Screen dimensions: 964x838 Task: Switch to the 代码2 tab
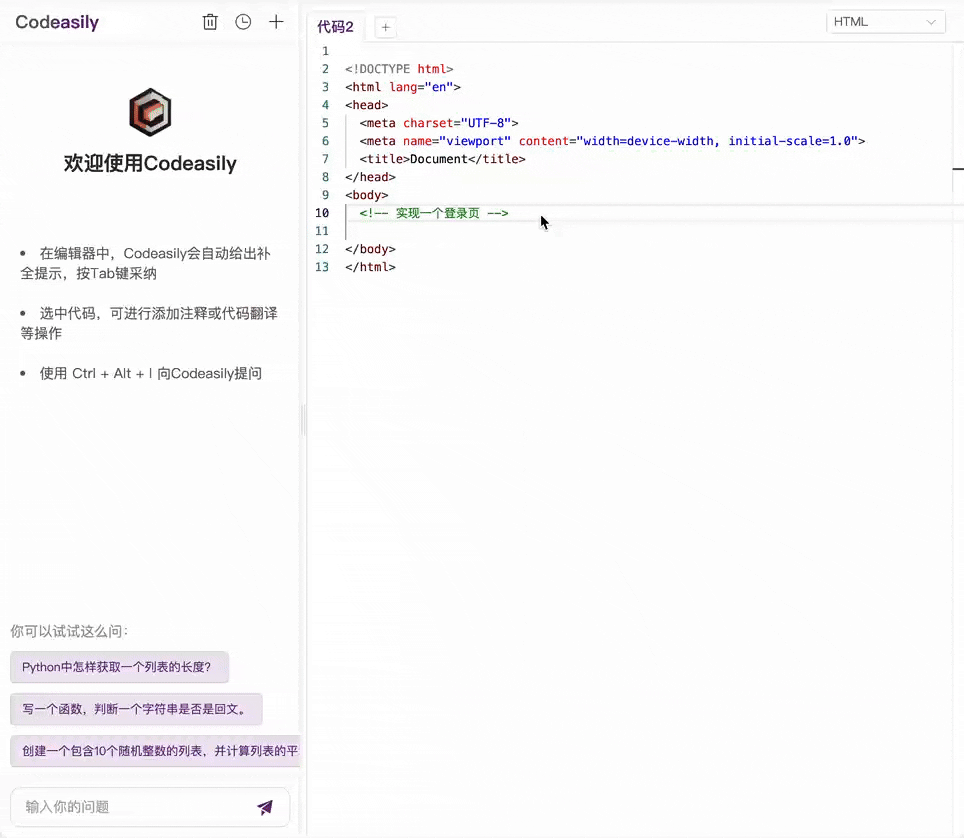click(x=335, y=27)
